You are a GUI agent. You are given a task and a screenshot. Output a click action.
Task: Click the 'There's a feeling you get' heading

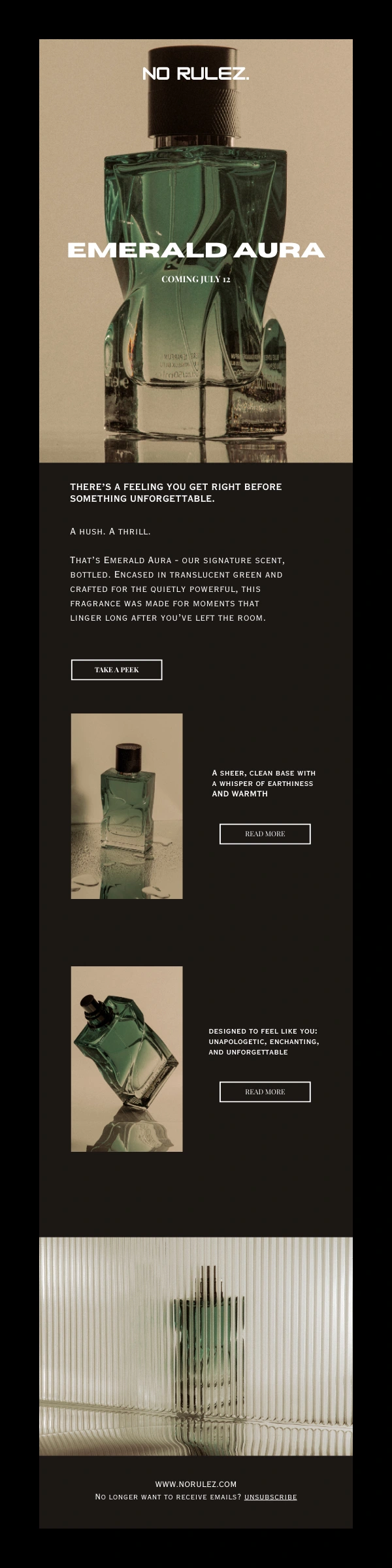[x=176, y=493]
